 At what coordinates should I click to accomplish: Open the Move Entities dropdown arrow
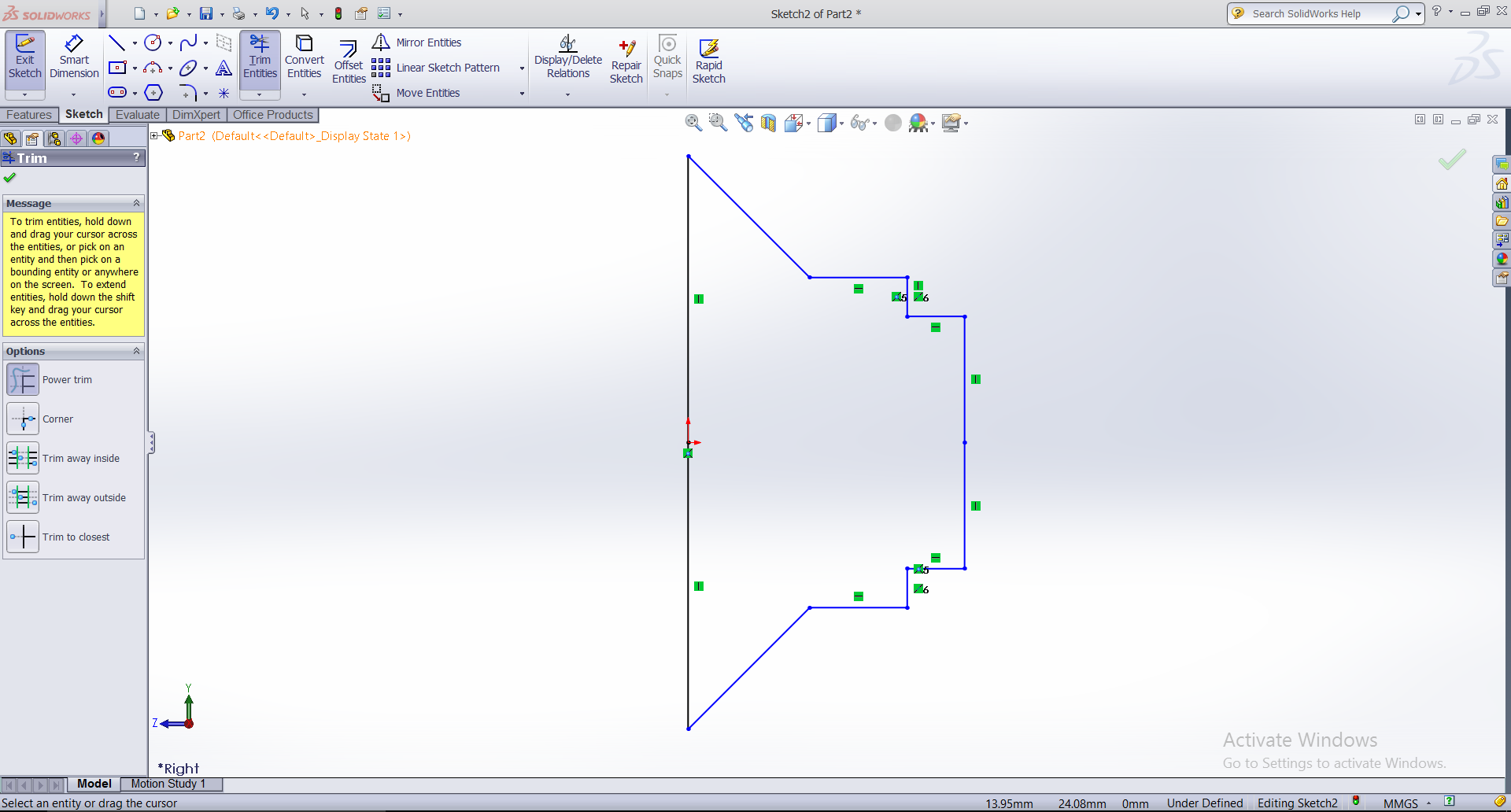[522, 94]
